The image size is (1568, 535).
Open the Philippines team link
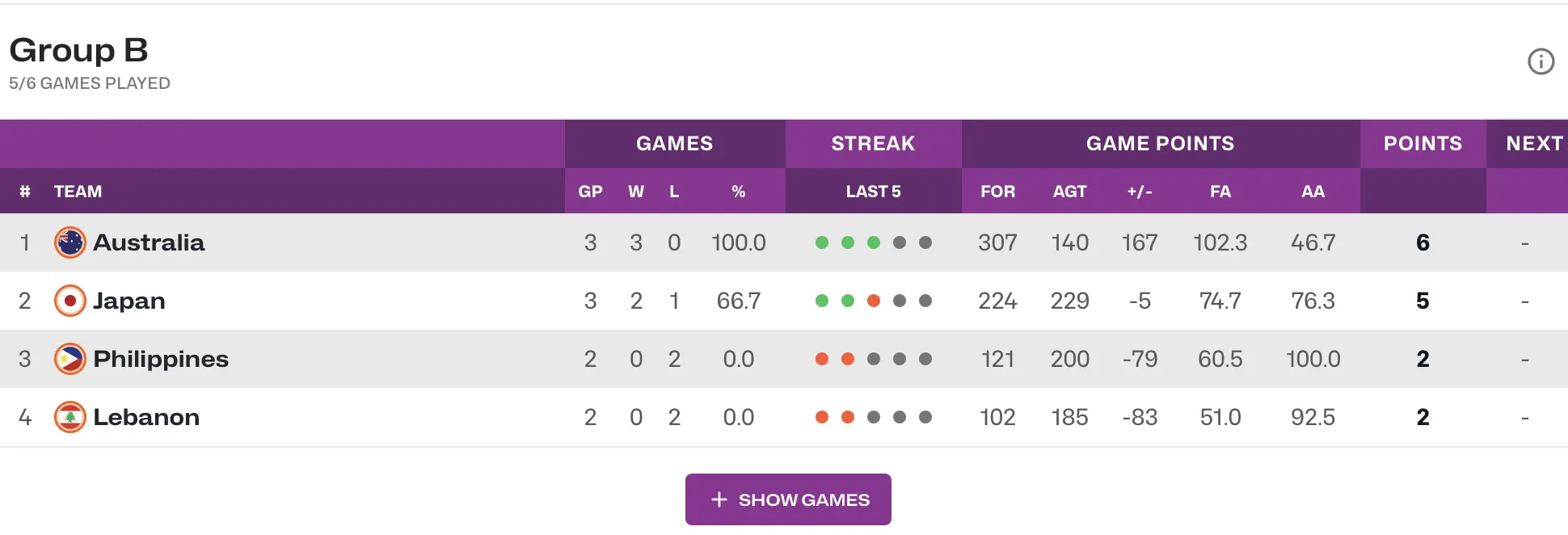point(161,359)
